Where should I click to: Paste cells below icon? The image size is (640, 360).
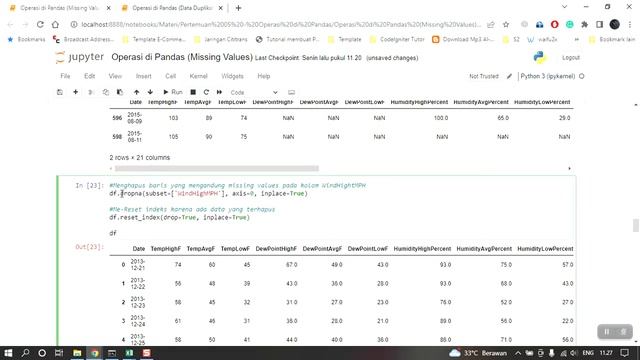pos(120,92)
